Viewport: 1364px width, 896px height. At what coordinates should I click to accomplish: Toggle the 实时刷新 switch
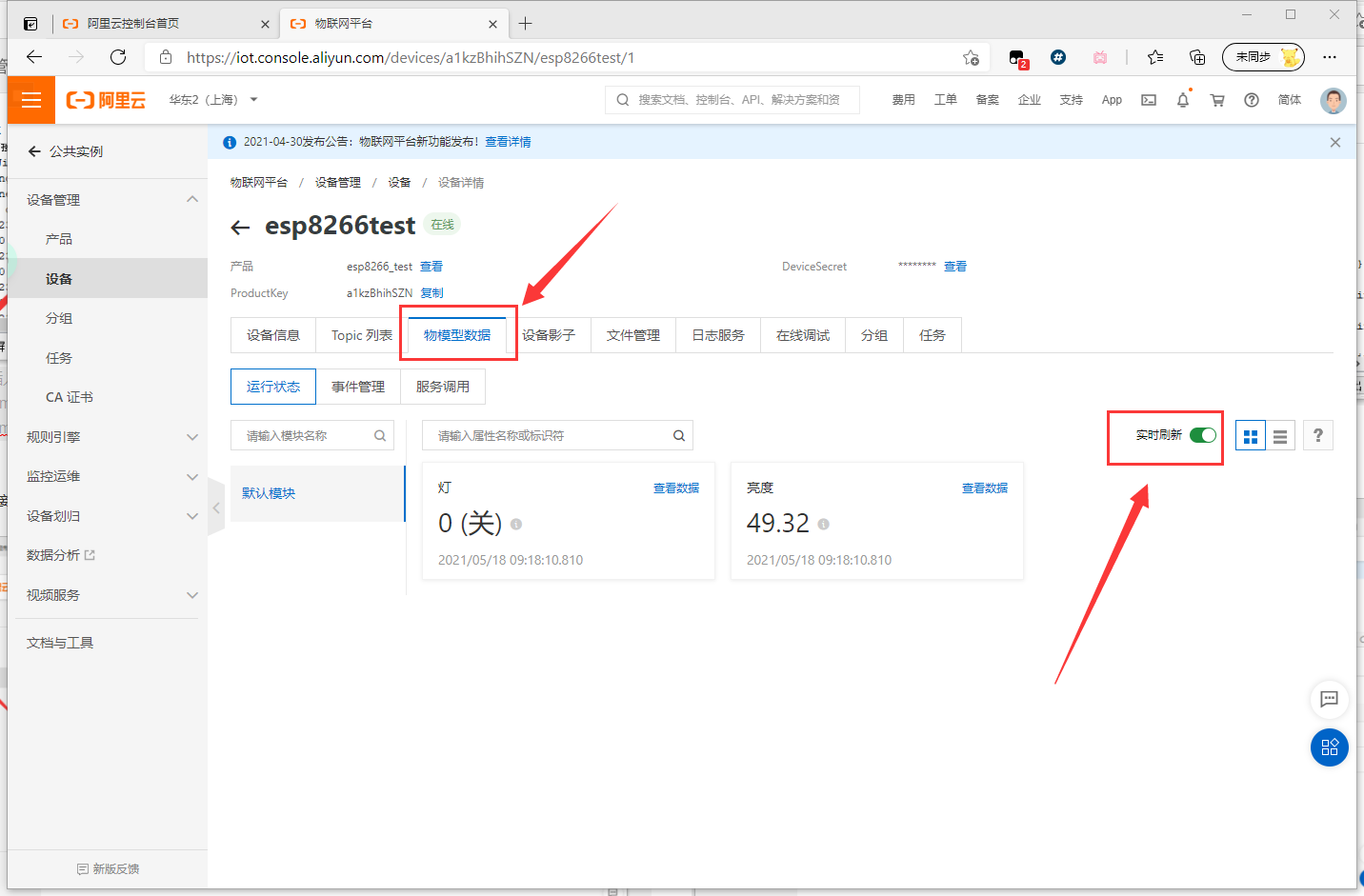pos(1203,435)
